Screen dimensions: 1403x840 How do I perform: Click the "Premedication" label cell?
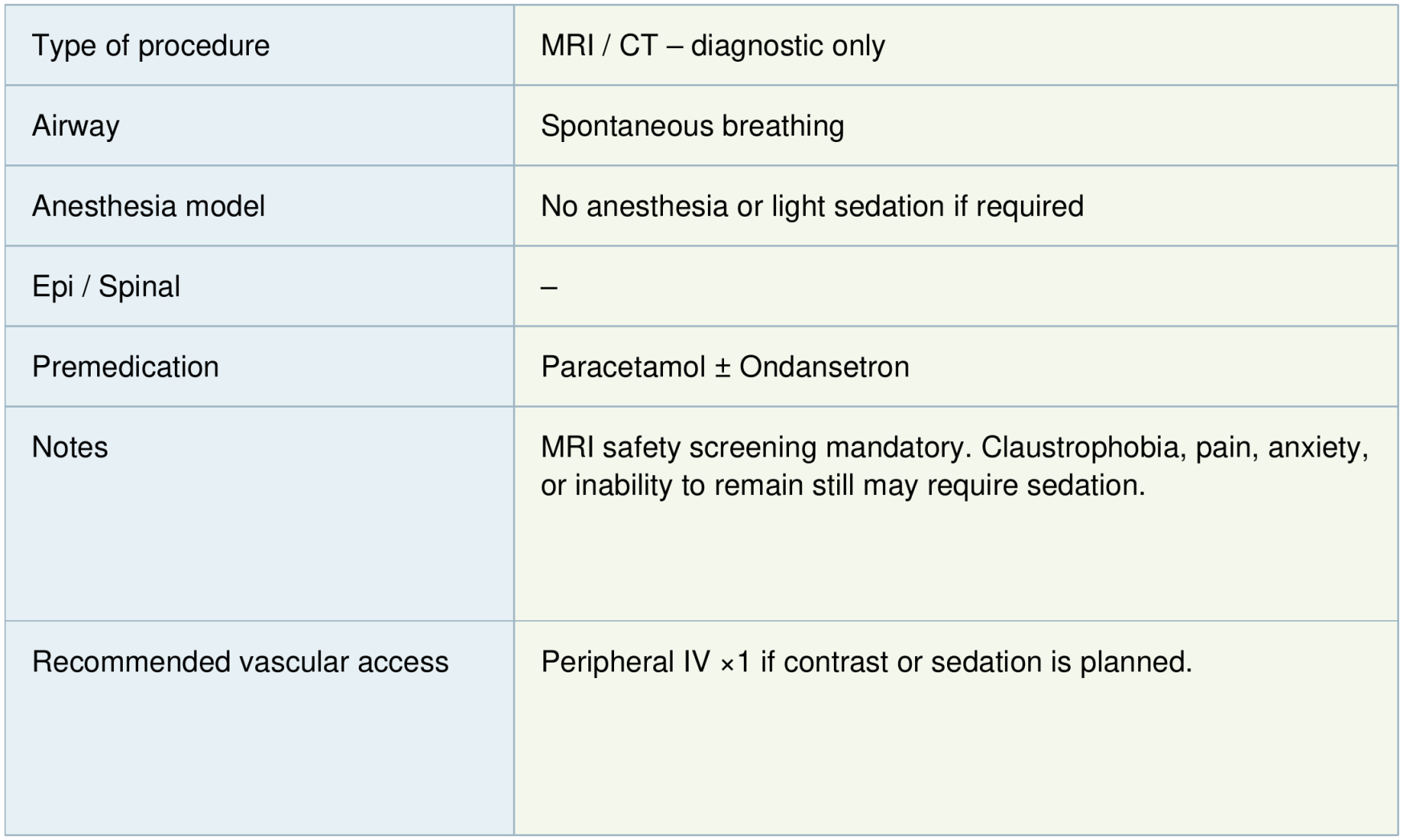click(125, 367)
